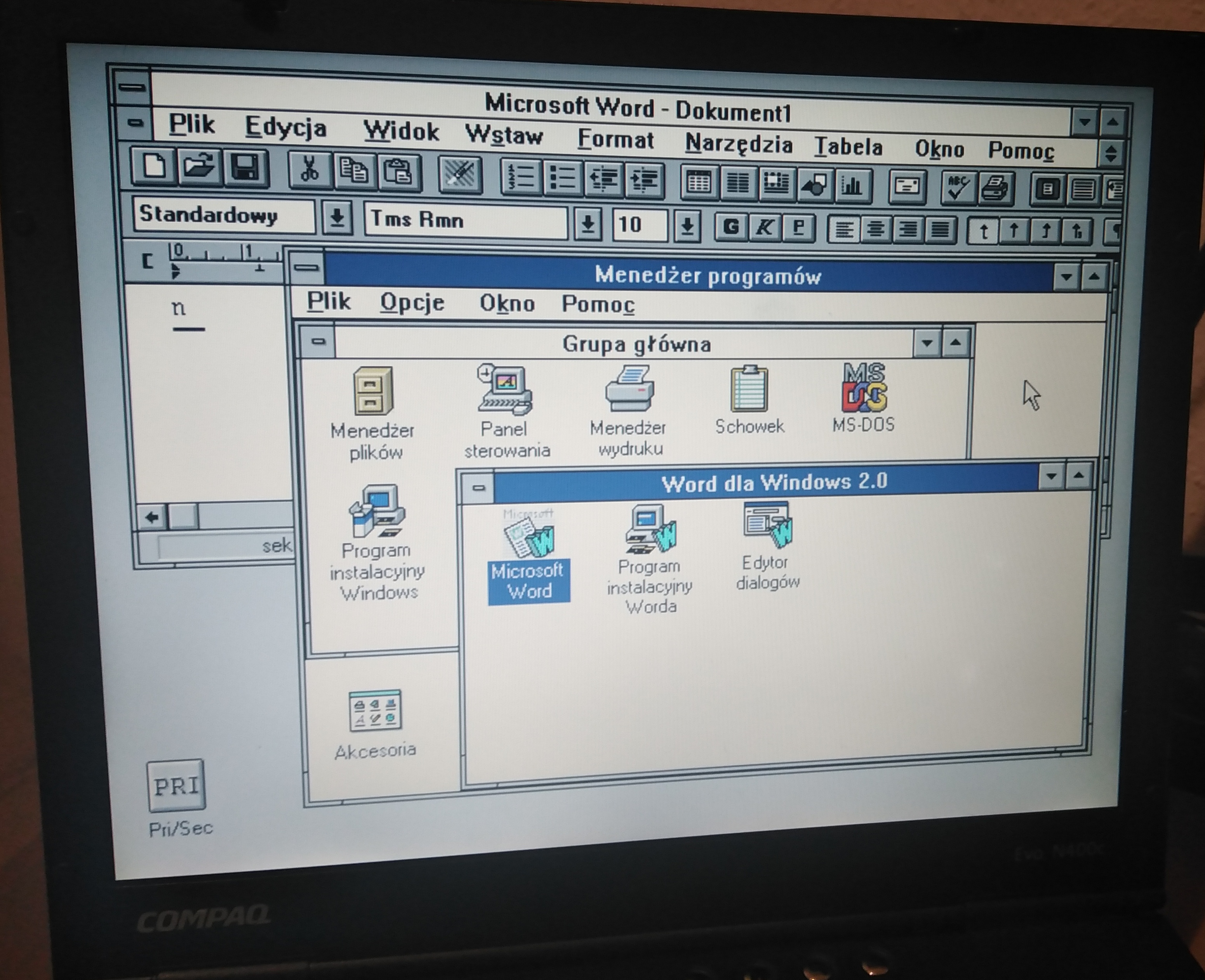Viewport: 1205px width, 980px height.
Task: Toggle bold with the G button
Action: pos(731,227)
